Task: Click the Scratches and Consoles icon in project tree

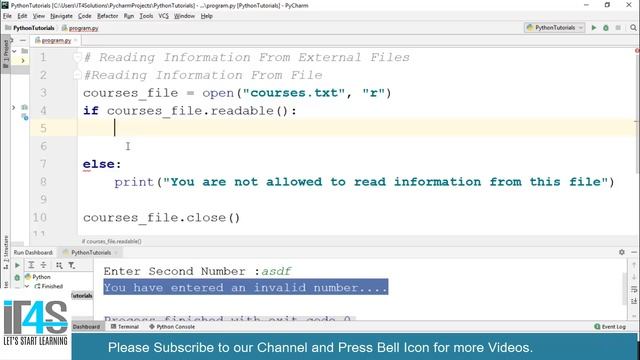Action: [24, 117]
